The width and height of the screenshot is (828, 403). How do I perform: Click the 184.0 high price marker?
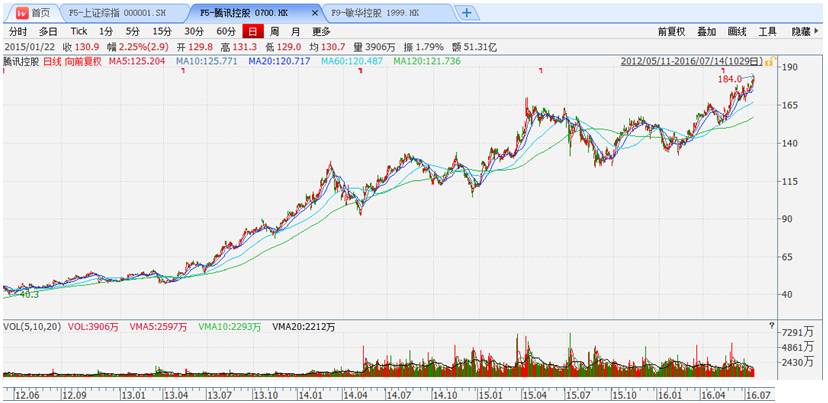coord(730,79)
